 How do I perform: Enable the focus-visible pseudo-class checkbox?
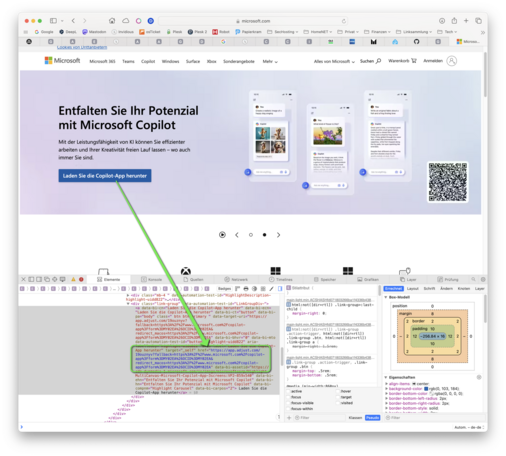coord(289,403)
